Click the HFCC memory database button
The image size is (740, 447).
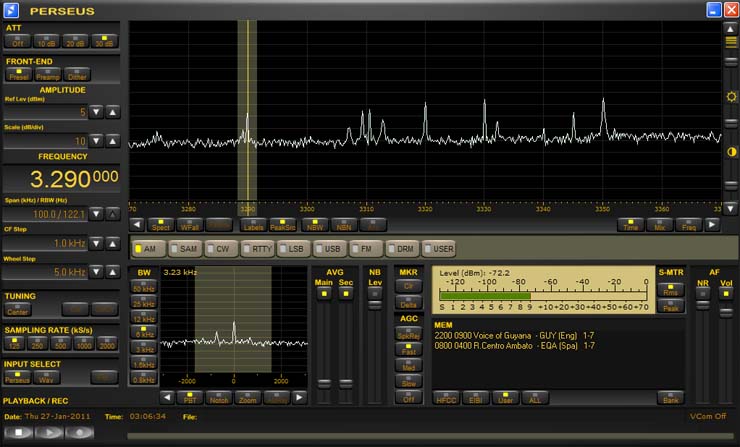click(x=446, y=398)
